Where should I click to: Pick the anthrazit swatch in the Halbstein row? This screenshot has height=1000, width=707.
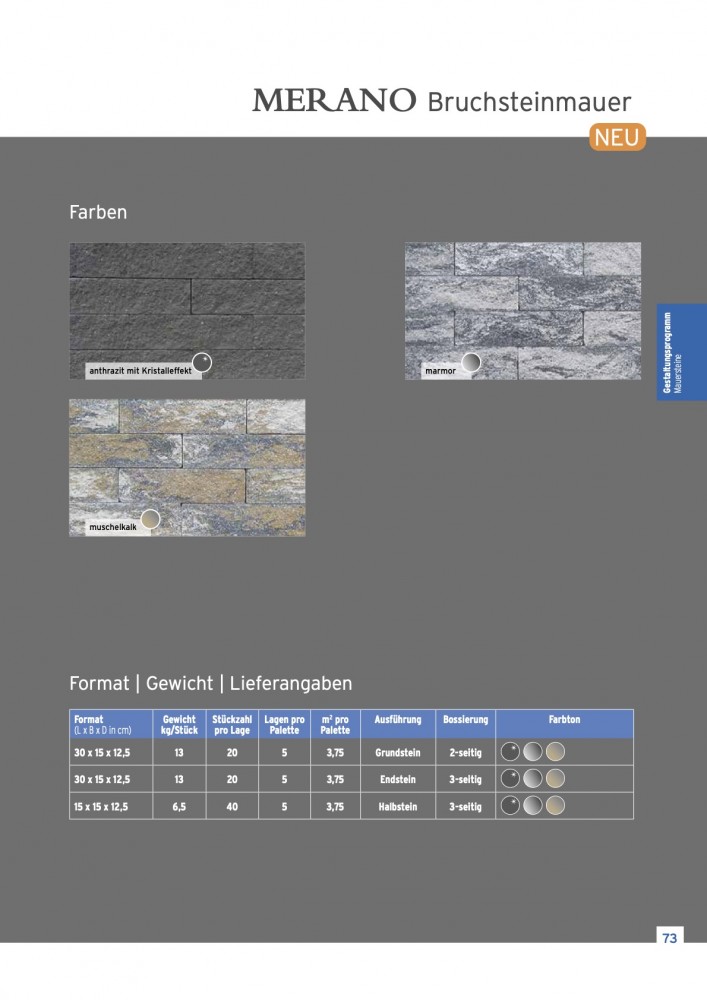click(510, 806)
